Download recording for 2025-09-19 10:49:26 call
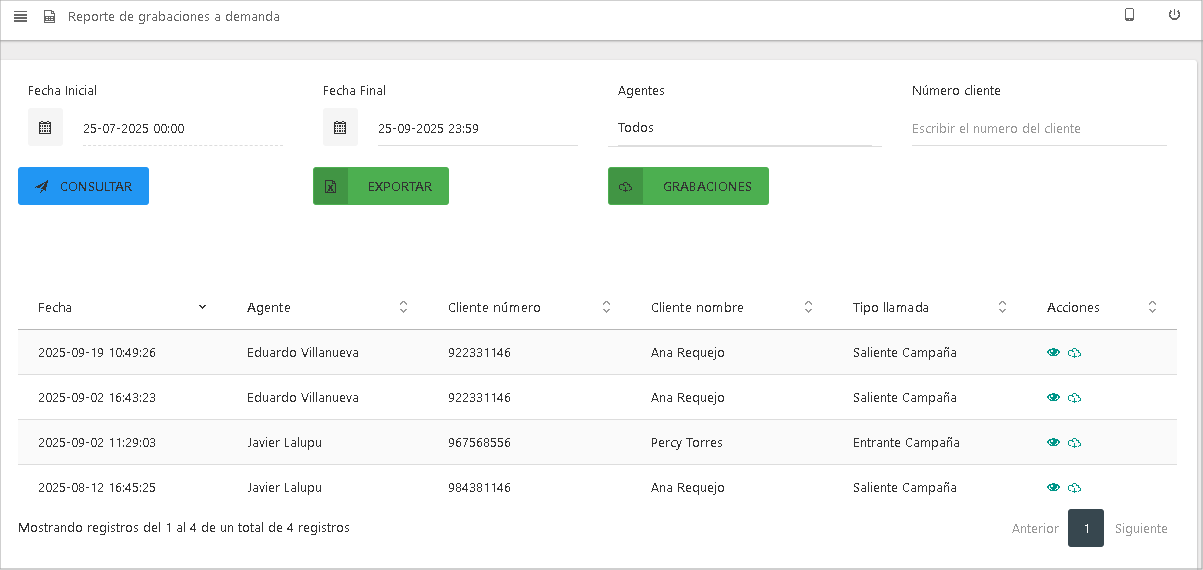This screenshot has height=570, width=1203. 1075,353
